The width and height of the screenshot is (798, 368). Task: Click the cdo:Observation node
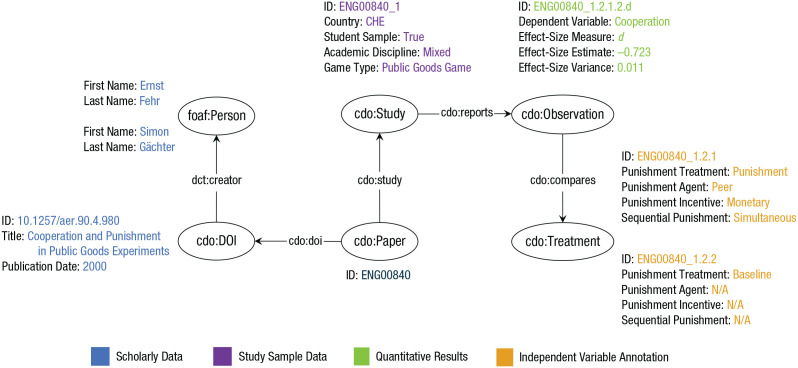(x=562, y=114)
